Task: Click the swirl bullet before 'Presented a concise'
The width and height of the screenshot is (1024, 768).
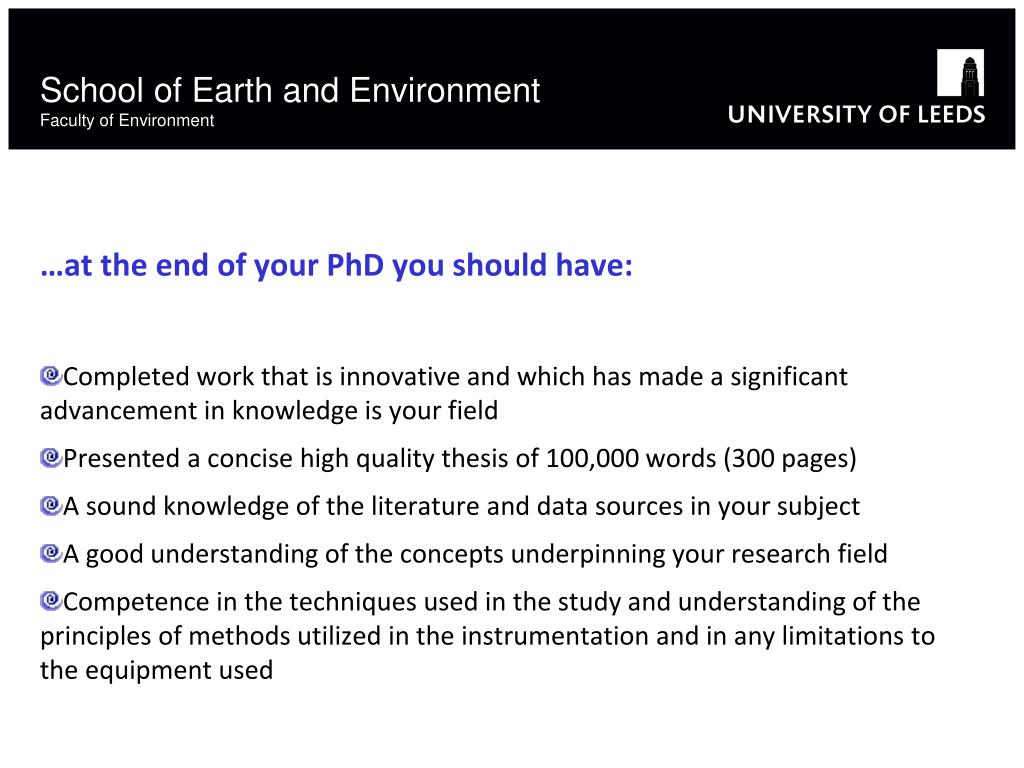Action: point(50,457)
